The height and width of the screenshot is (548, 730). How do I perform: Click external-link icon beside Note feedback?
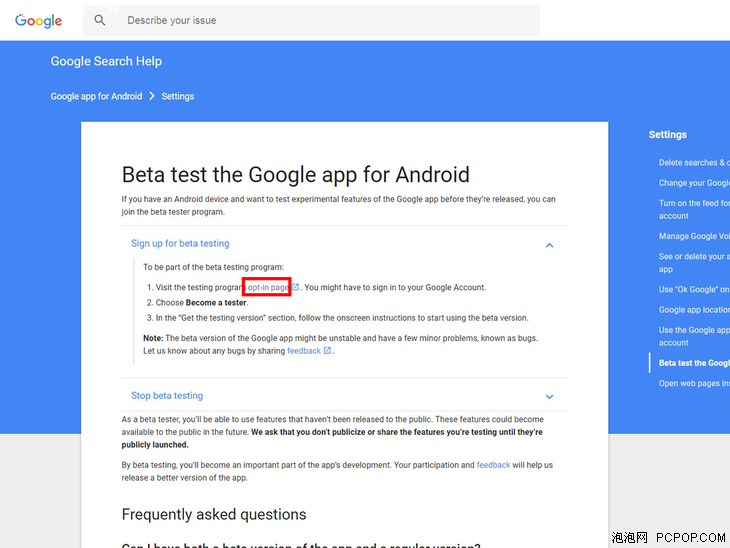pyautogui.click(x=327, y=350)
